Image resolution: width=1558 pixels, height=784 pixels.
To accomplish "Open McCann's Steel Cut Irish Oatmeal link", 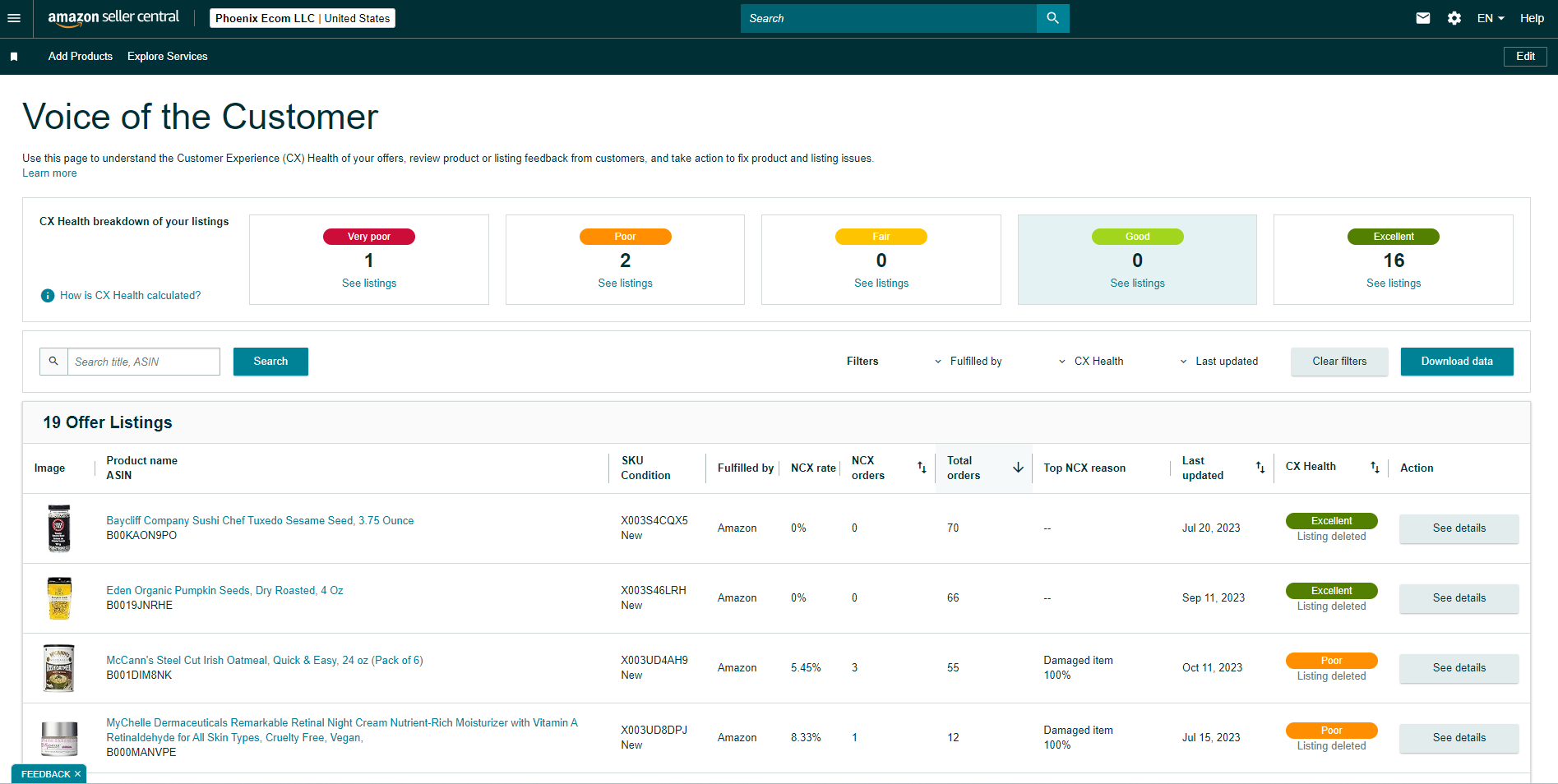I will point(265,661).
